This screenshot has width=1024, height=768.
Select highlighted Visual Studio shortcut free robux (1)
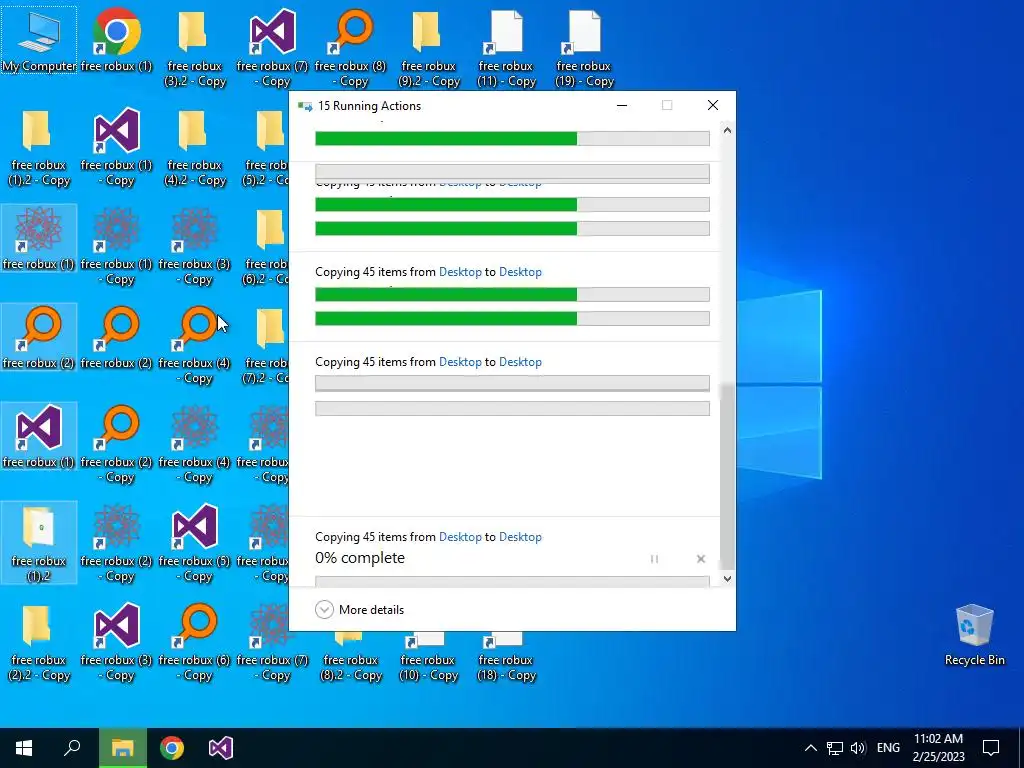pos(39,436)
